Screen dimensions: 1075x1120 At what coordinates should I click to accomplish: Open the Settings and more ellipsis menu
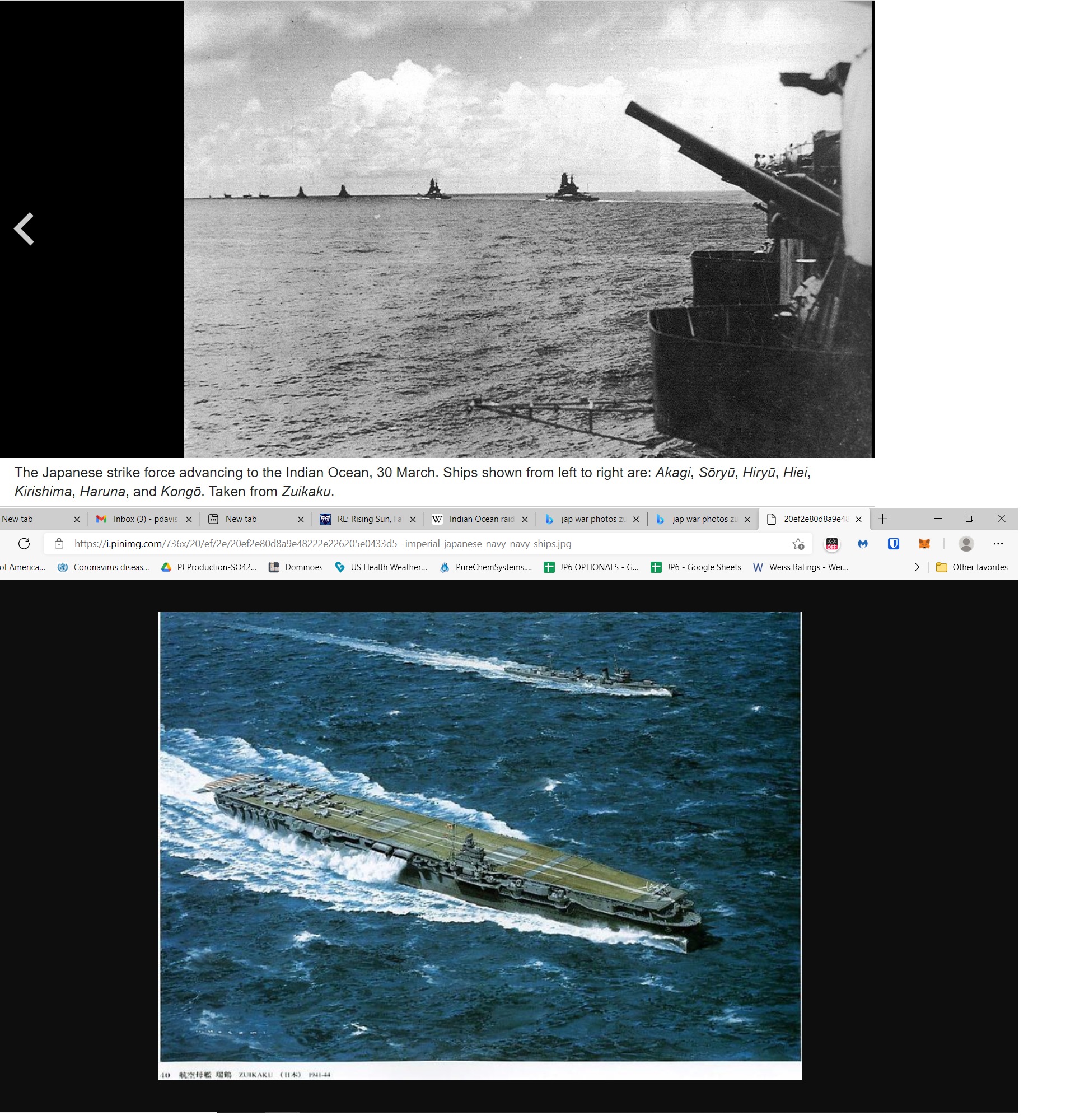pos(998,544)
